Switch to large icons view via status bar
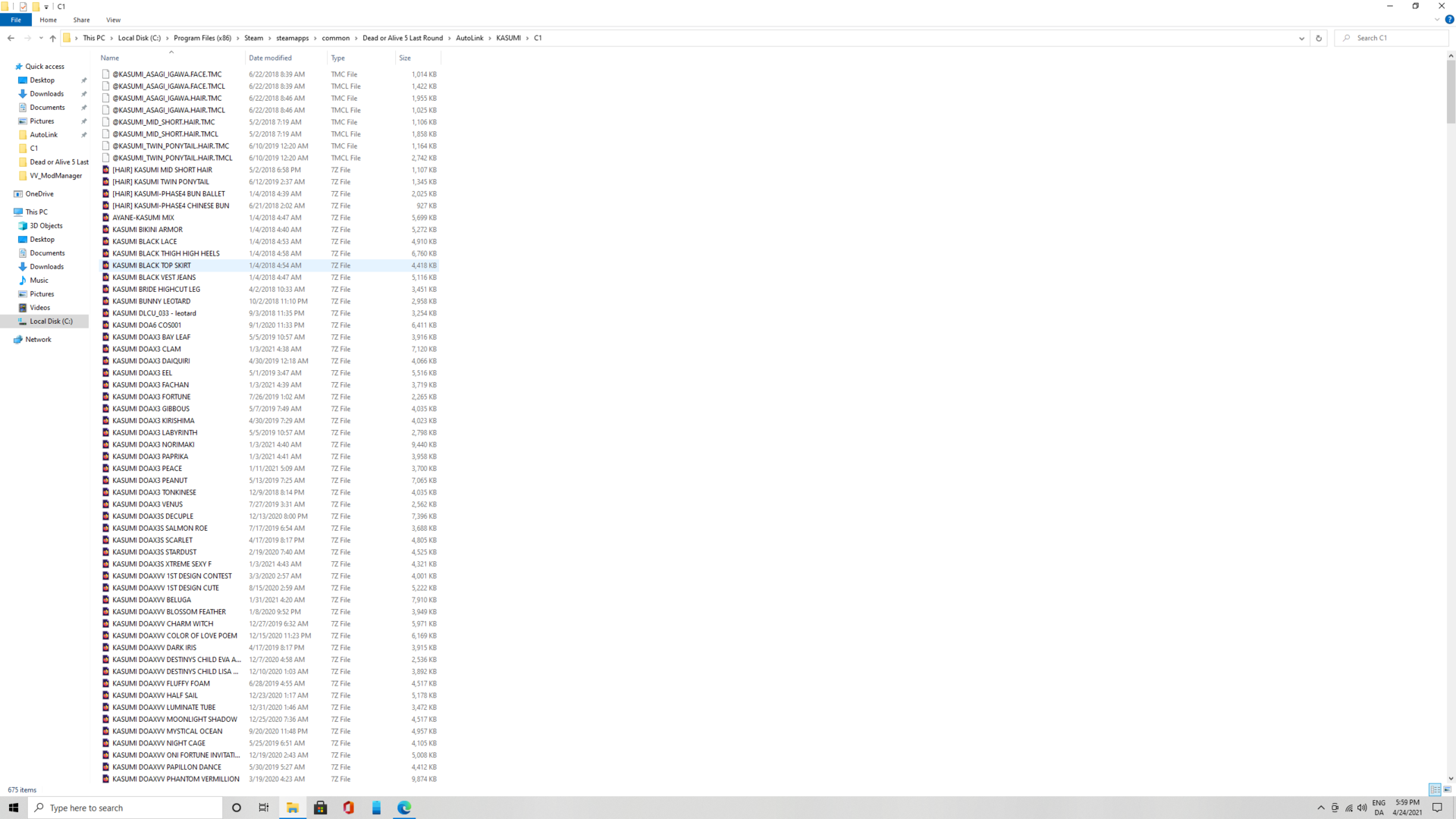This screenshot has height=819, width=1456. tap(1445, 789)
